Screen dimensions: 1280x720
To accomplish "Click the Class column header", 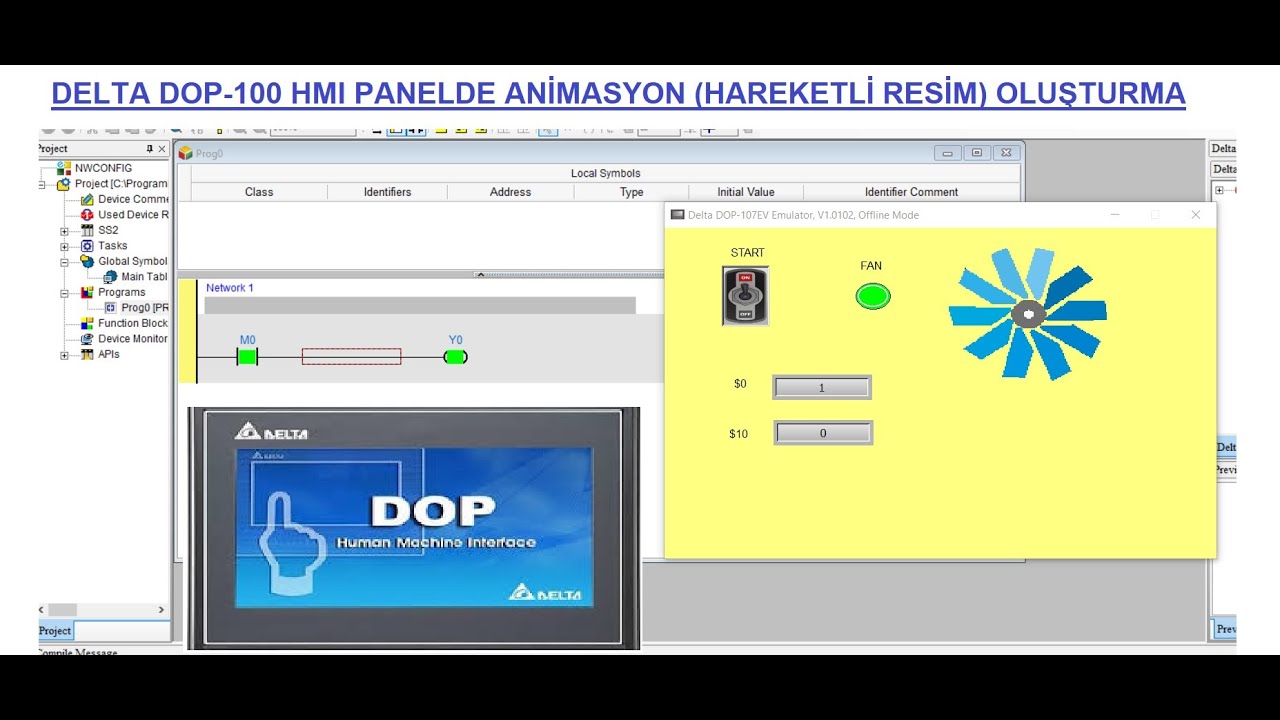I will point(259,192).
